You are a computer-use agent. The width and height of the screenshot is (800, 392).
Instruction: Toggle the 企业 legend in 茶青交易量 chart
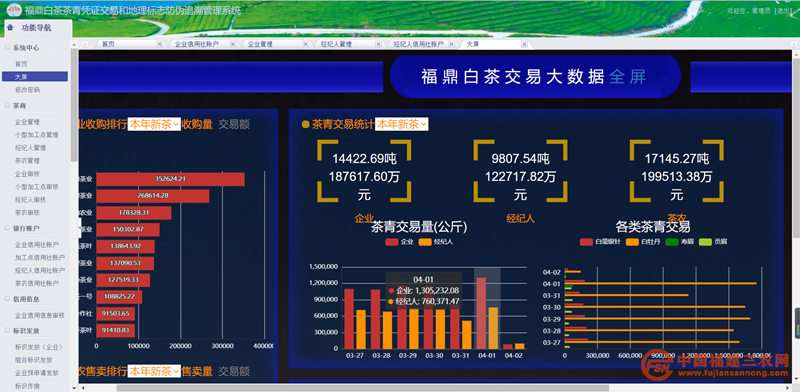coord(399,241)
